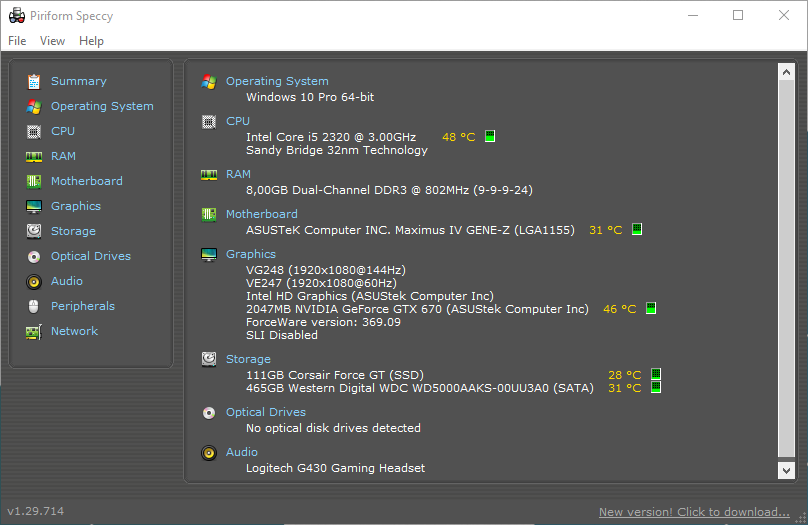
Task: Click the board icon beside Motherboard heading
Action: click(209, 214)
